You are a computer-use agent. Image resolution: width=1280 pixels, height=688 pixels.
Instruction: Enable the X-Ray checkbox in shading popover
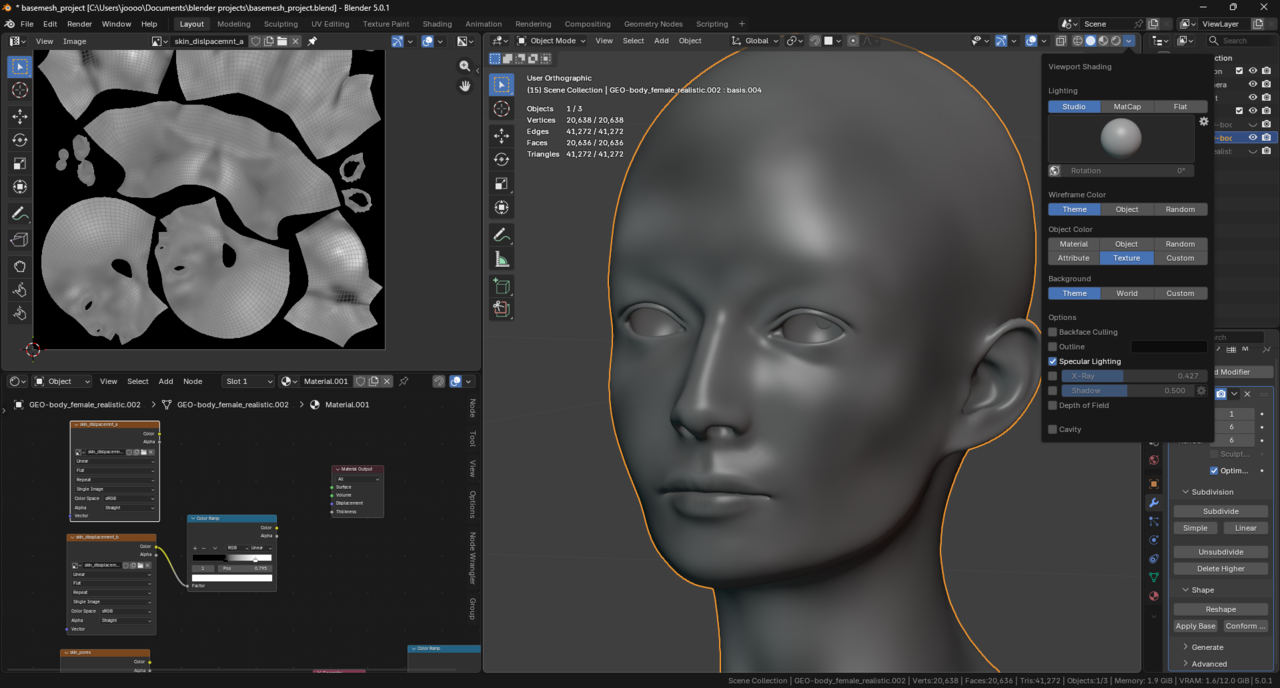(1052, 376)
